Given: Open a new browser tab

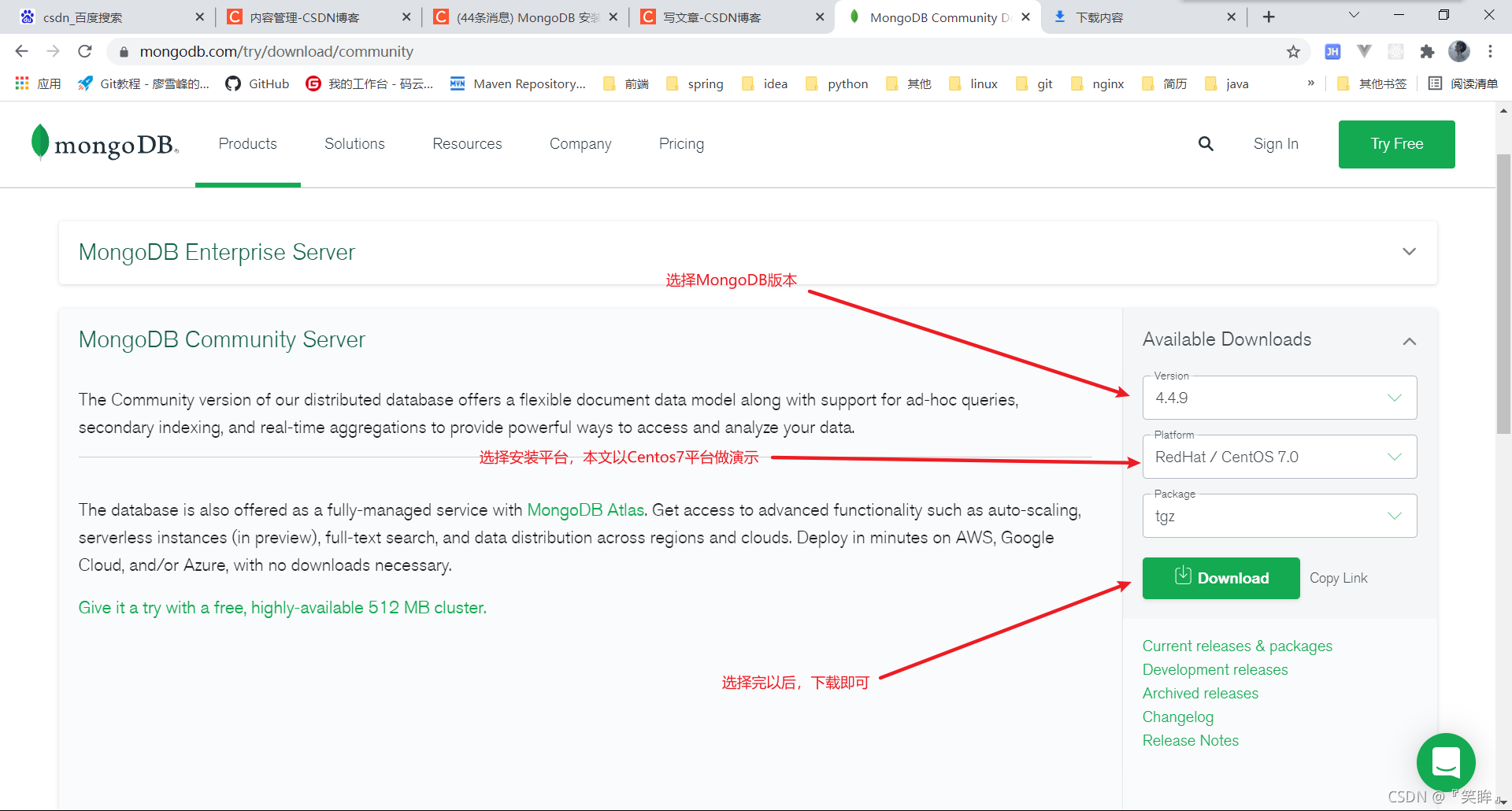Looking at the screenshot, I should pyautogui.click(x=1269, y=17).
